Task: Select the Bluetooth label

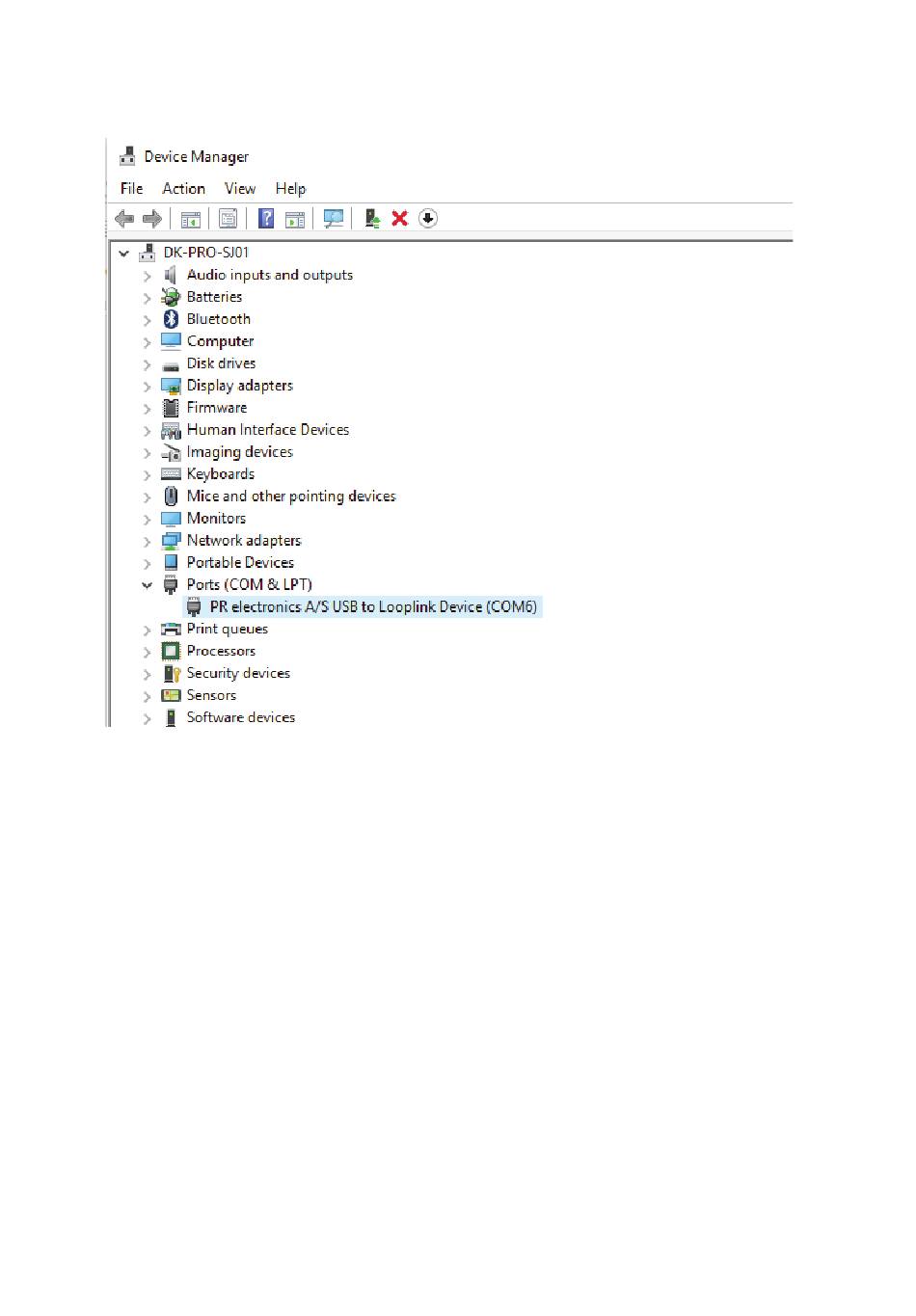Action: [218, 319]
